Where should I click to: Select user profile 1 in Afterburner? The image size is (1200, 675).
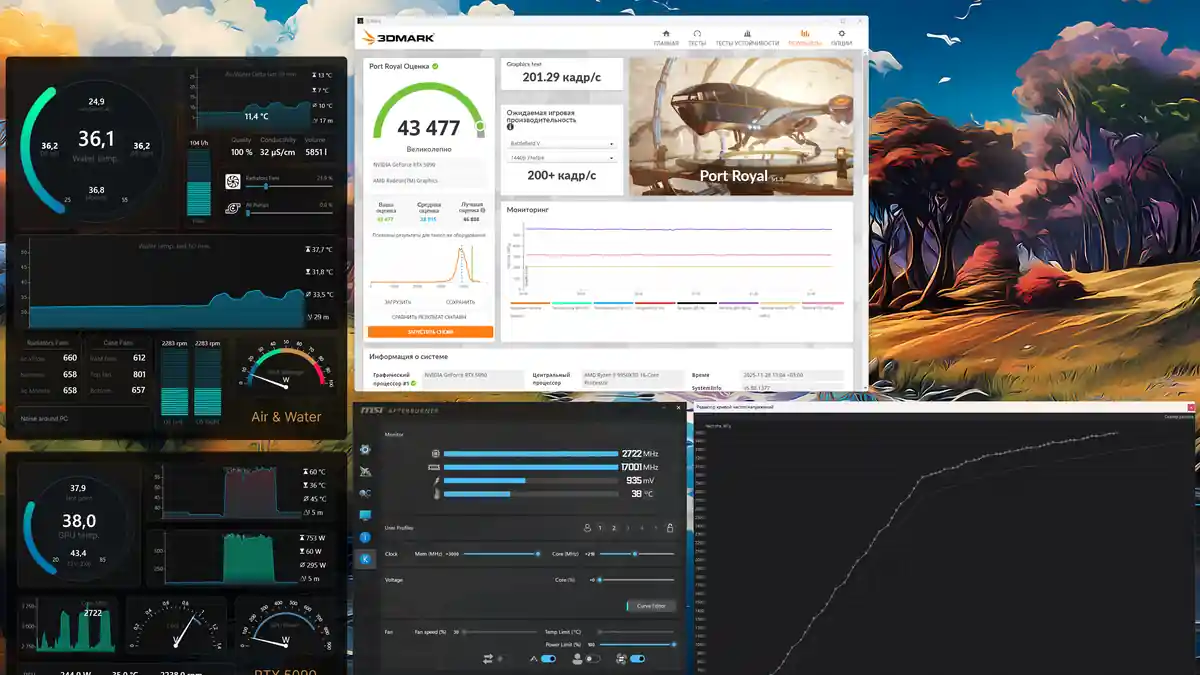[600, 528]
